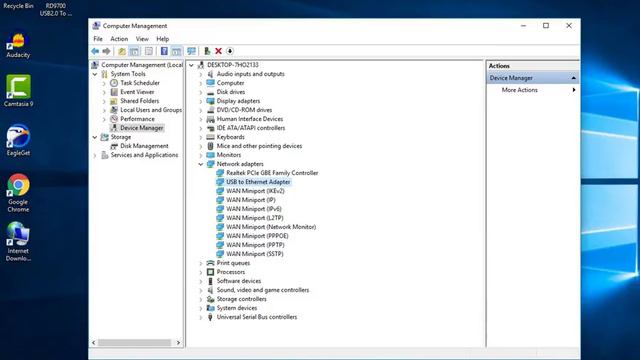
Task: Select Device Manager in the console tree
Action: coord(142,128)
